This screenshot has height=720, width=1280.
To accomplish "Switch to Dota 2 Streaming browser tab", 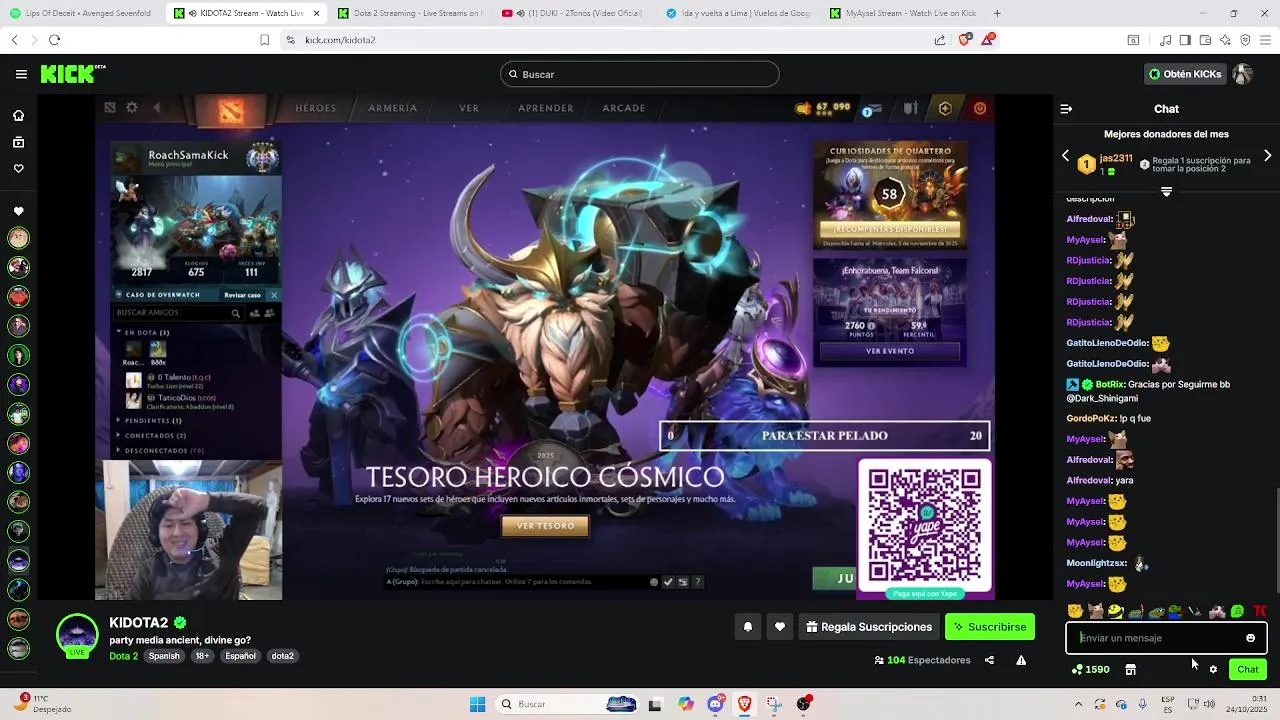I will coord(410,13).
